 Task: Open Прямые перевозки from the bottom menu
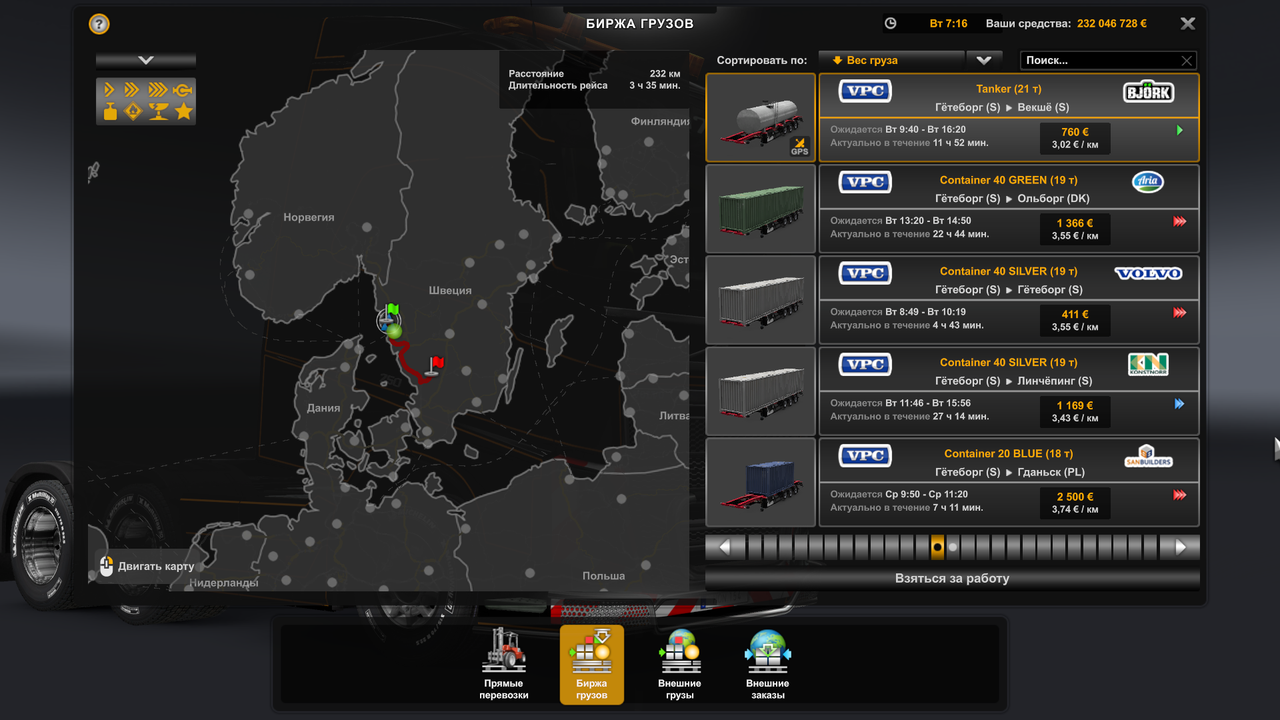tap(504, 663)
